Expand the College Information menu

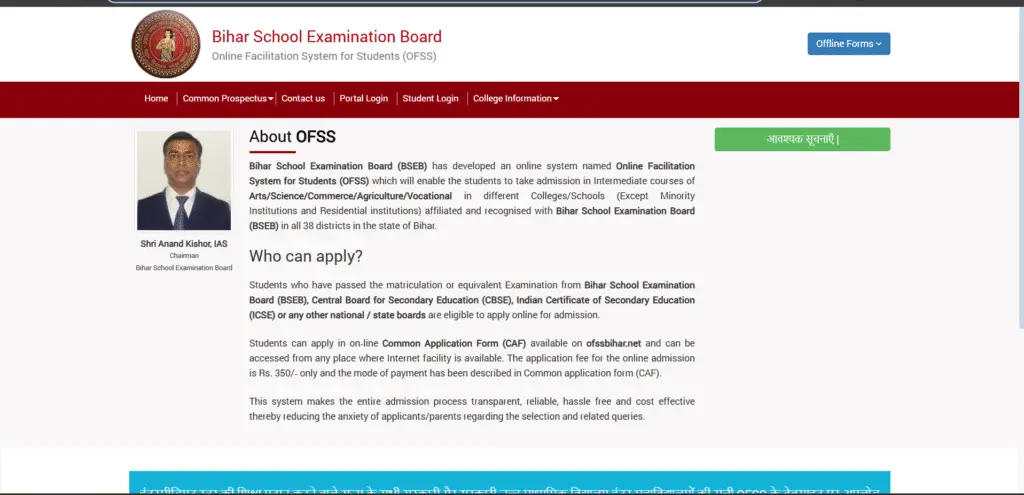point(516,99)
